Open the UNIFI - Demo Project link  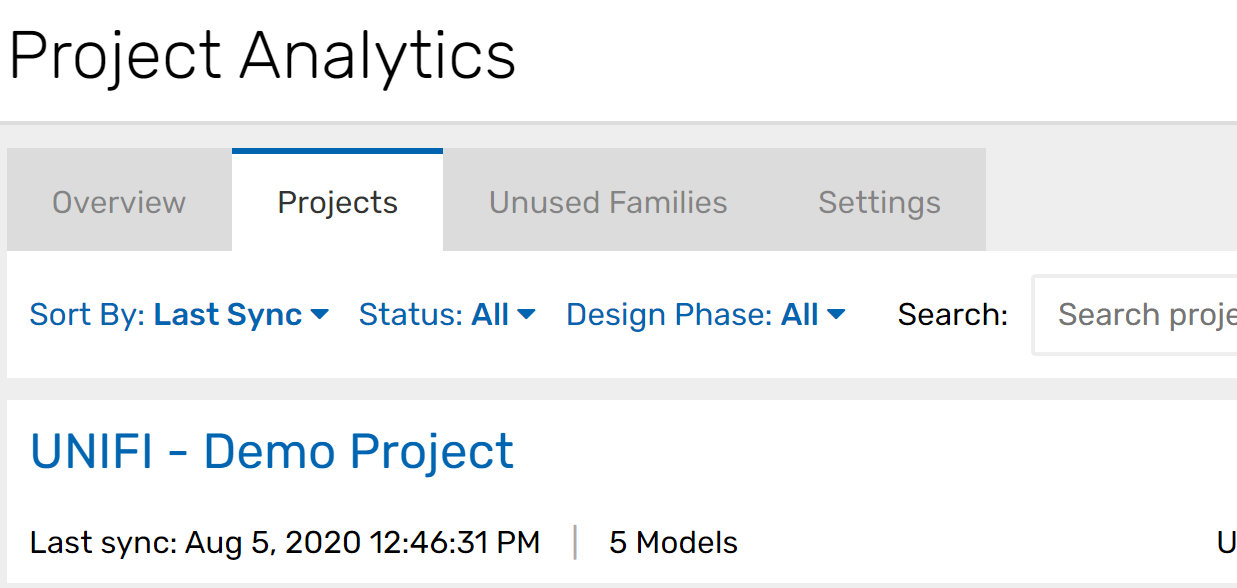(x=272, y=452)
